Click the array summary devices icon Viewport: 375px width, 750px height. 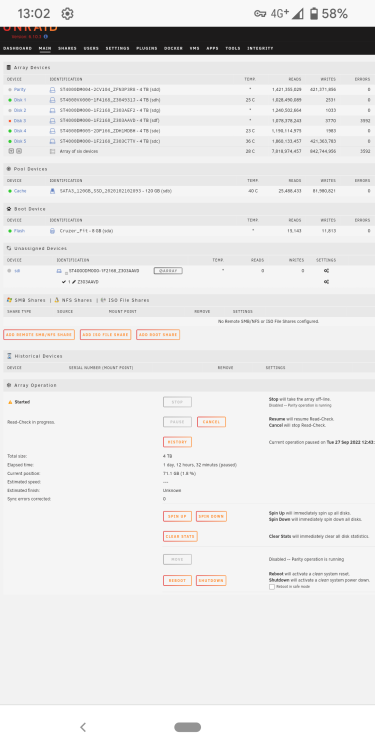coord(53,151)
